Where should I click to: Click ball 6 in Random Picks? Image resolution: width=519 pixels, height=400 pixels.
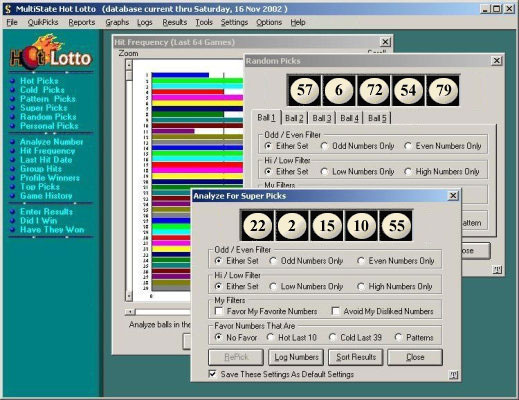[x=339, y=90]
